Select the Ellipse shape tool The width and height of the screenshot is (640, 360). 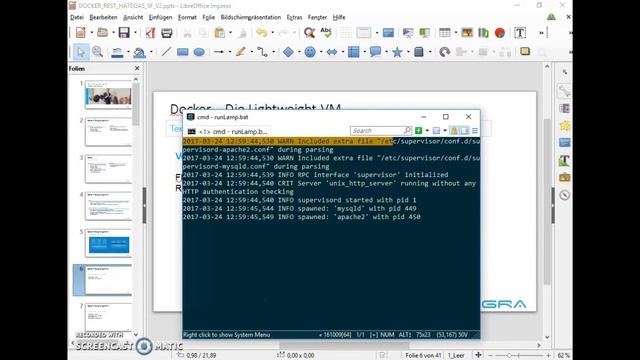coord(199,52)
